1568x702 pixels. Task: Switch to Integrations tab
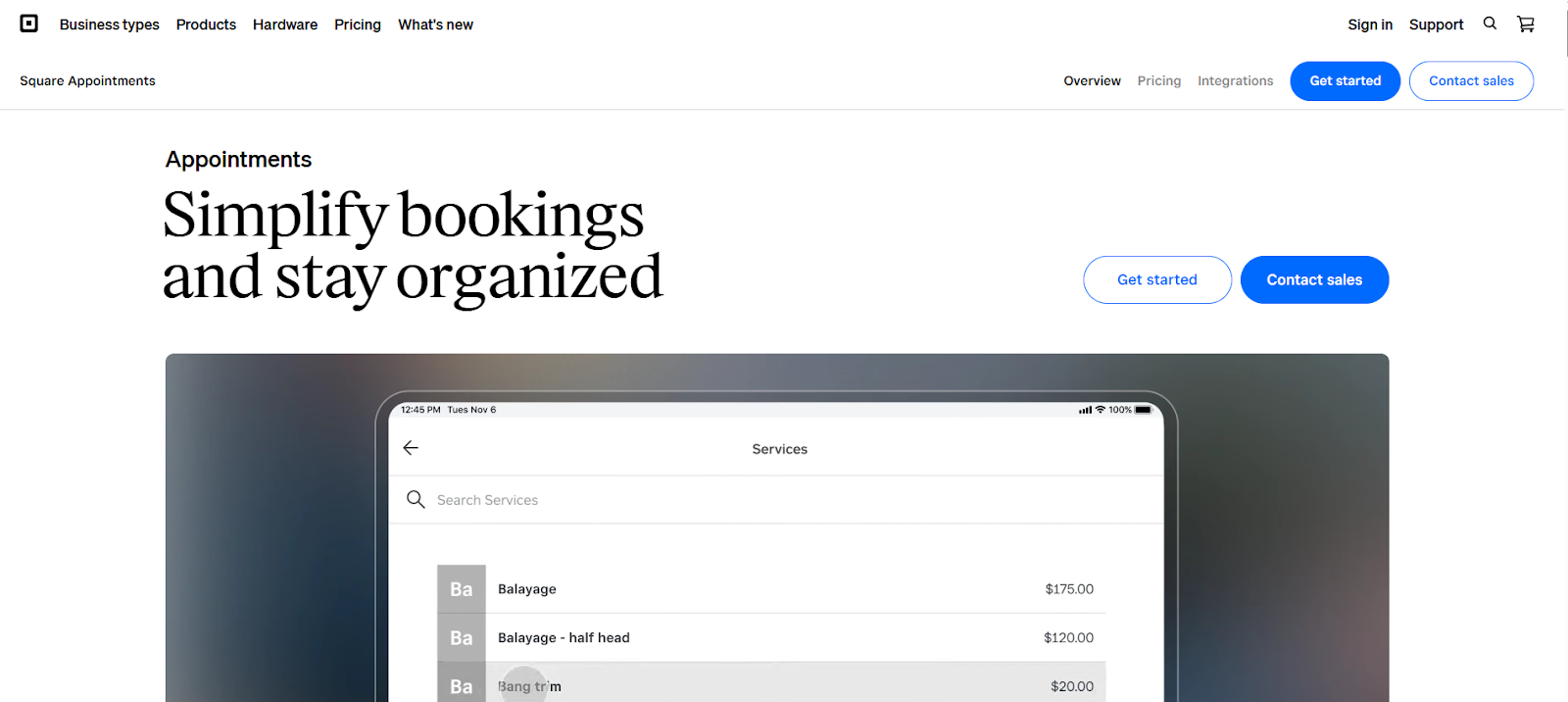tap(1235, 80)
